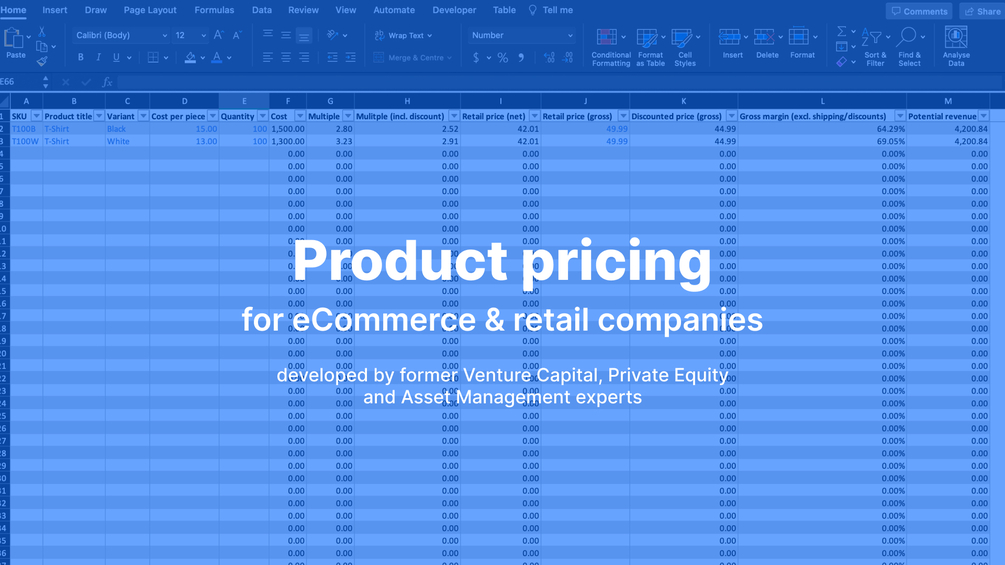The height and width of the screenshot is (565, 1005).
Task: Click the Comments button
Action: point(919,11)
